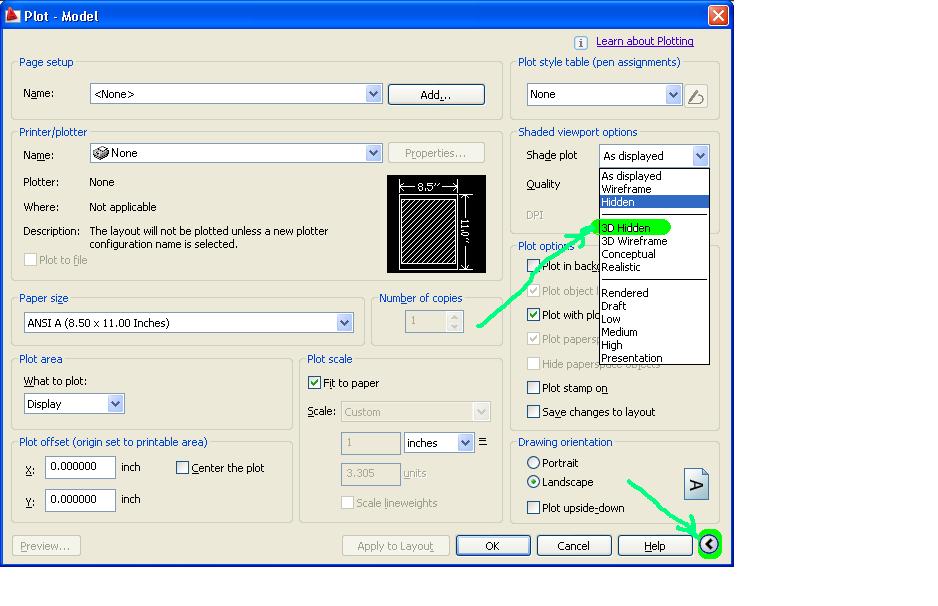Choose Medium render preset
Image resolution: width=938 pixels, height=606 pixels.
point(654,332)
